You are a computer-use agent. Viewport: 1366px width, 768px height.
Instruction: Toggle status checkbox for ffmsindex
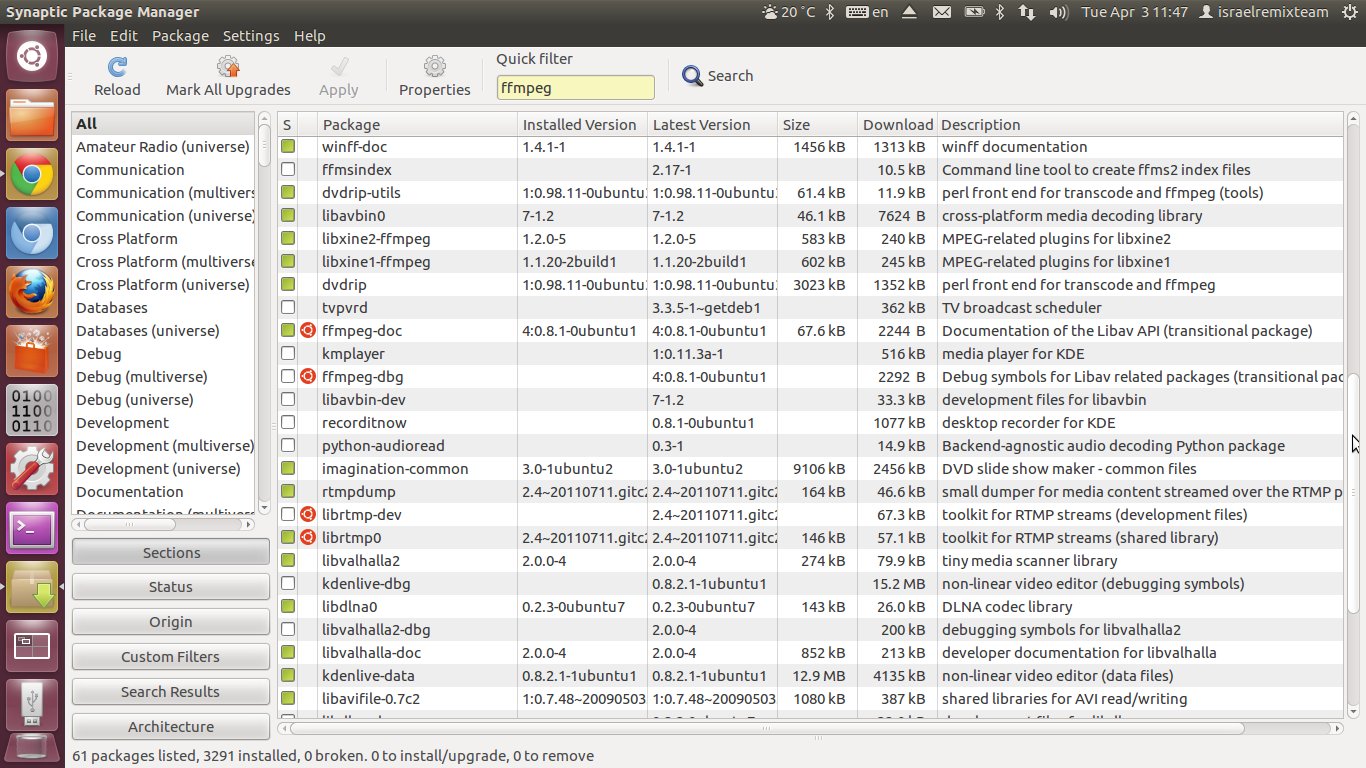288,169
